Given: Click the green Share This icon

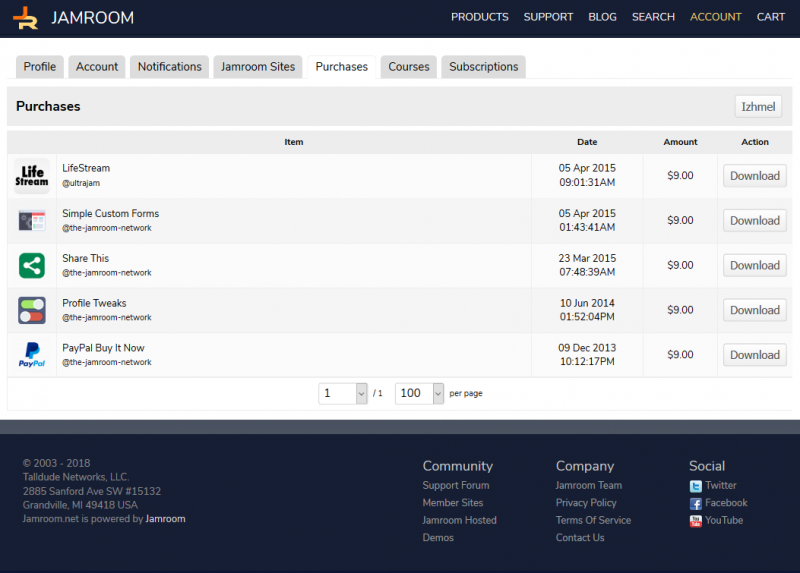Looking at the screenshot, I should pyautogui.click(x=32, y=265).
